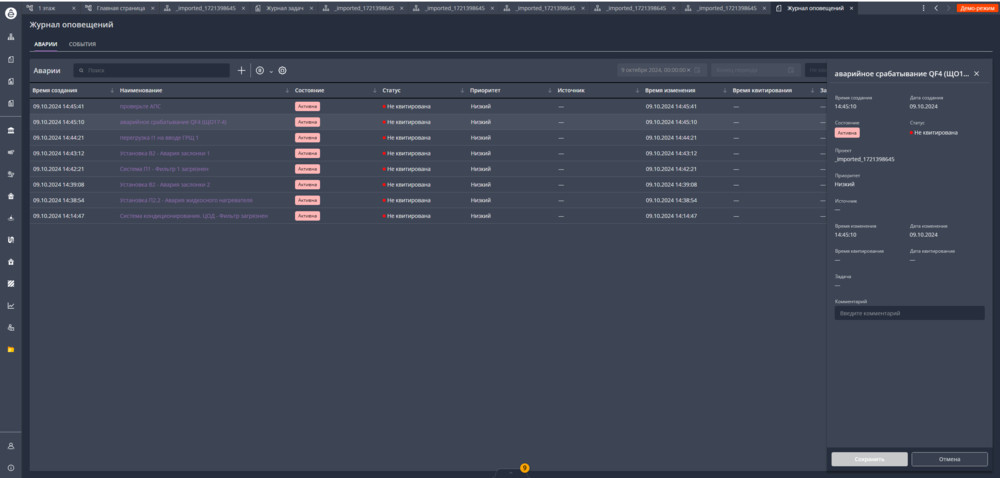Open the chart graph icon in sidebar

pos(10,305)
